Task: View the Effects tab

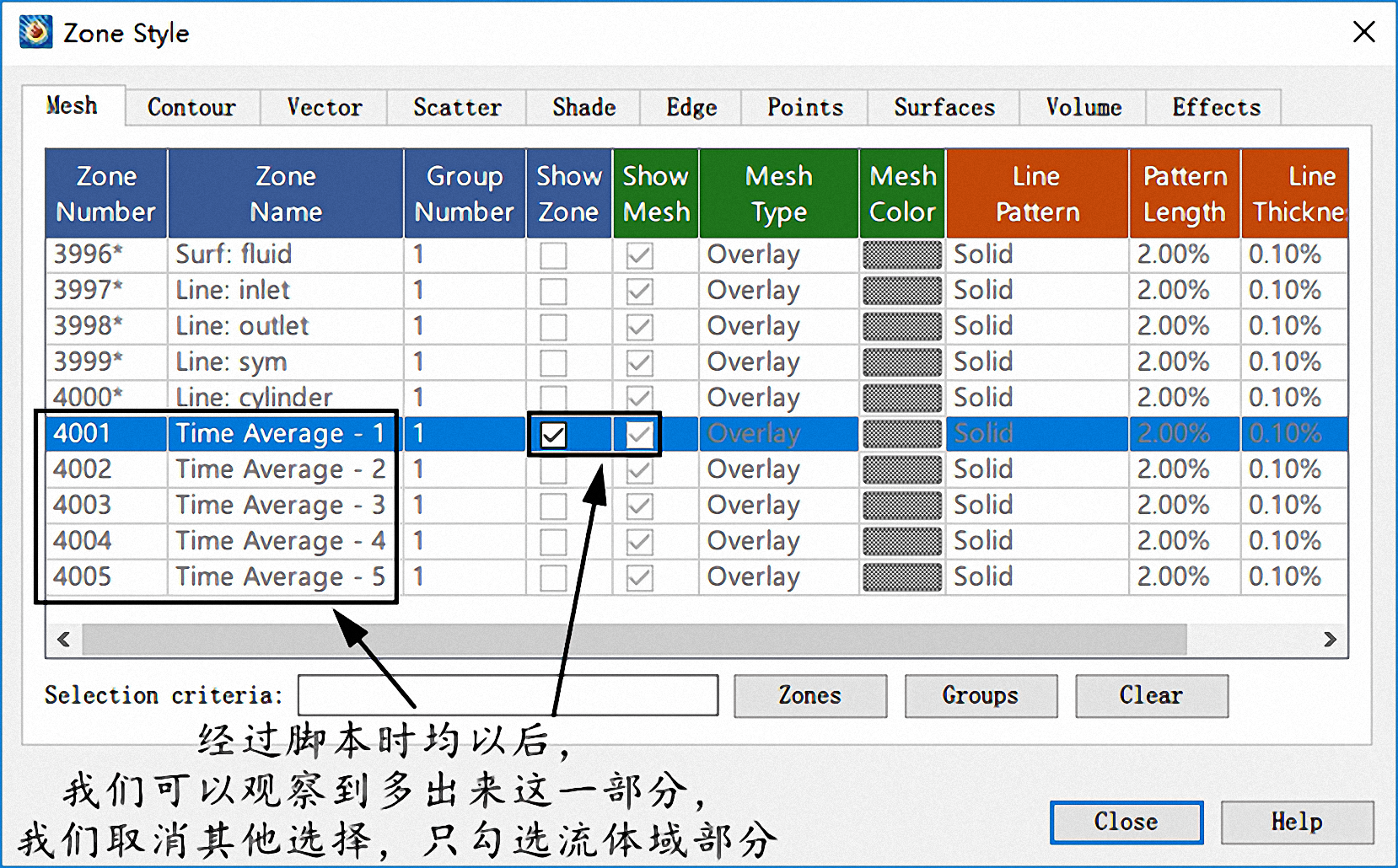Action: (1215, 107)
